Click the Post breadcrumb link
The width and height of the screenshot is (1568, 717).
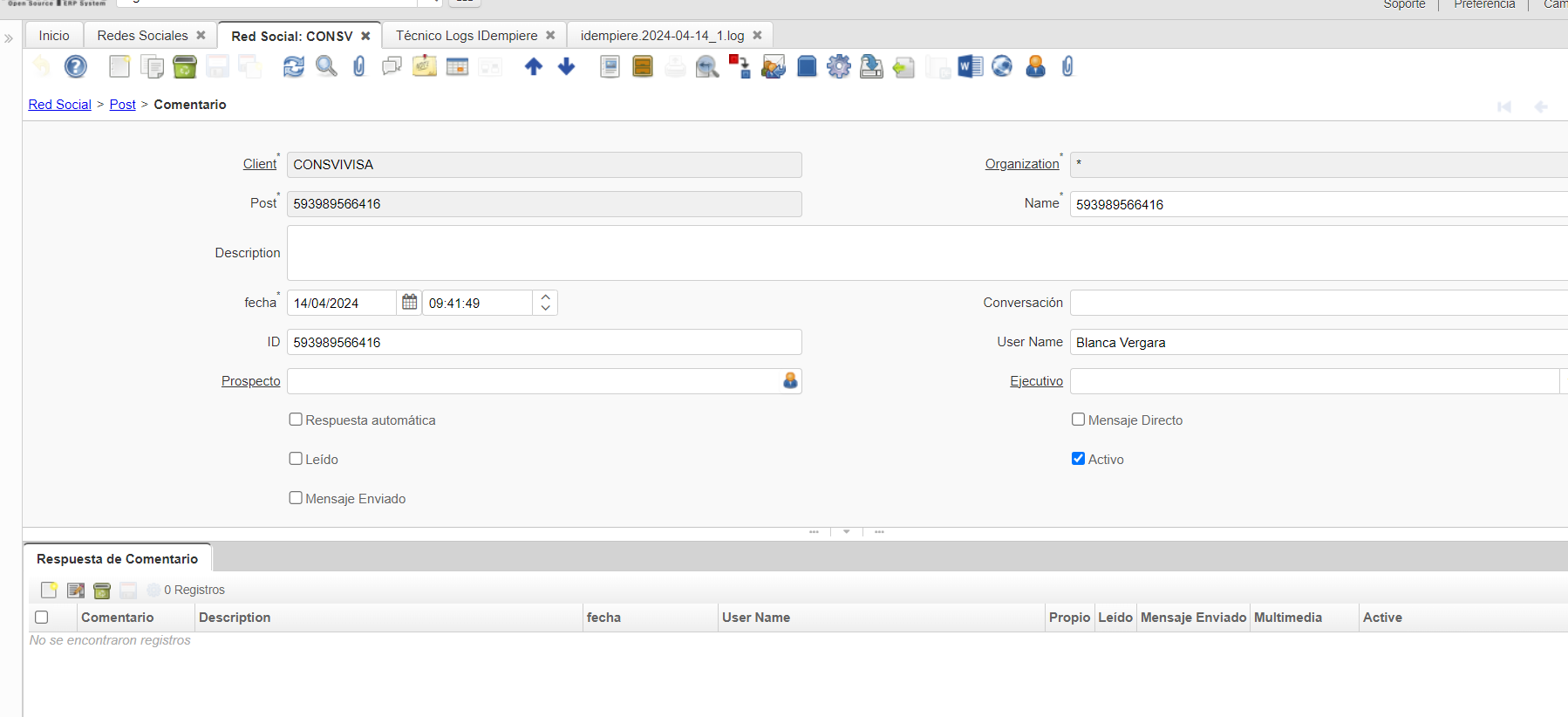point(122,105)
